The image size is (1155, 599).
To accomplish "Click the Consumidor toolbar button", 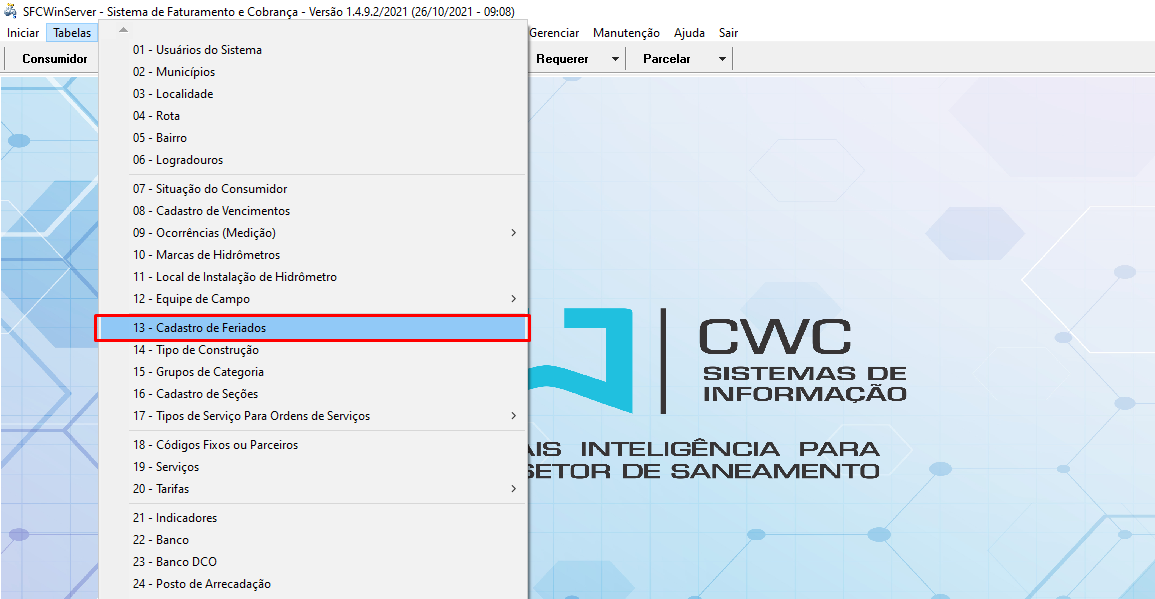I will [x=55, y=59].
